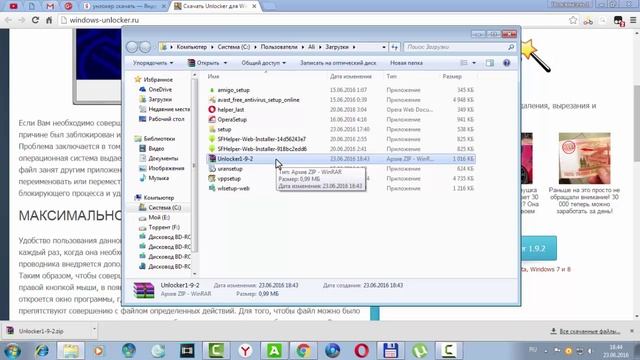
Task: Switch to the Gmail pinned tab
Action: [50, 6]
